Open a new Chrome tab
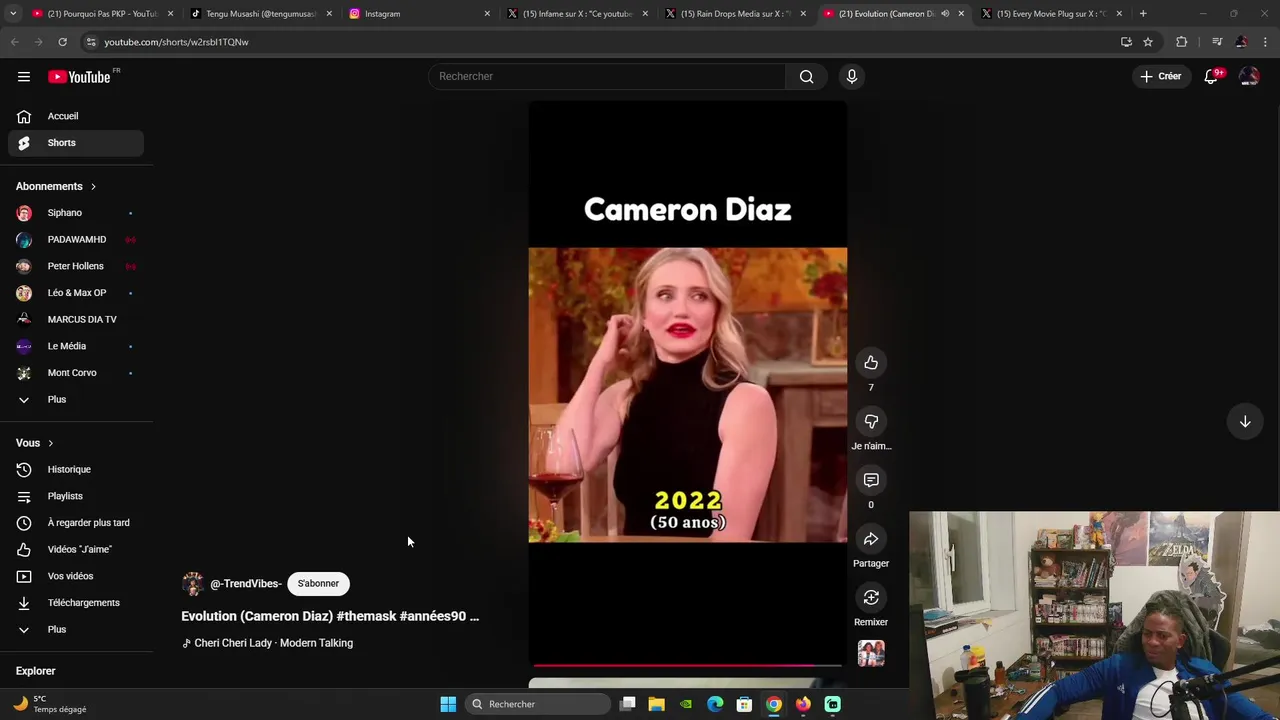 coord(1143,14)
